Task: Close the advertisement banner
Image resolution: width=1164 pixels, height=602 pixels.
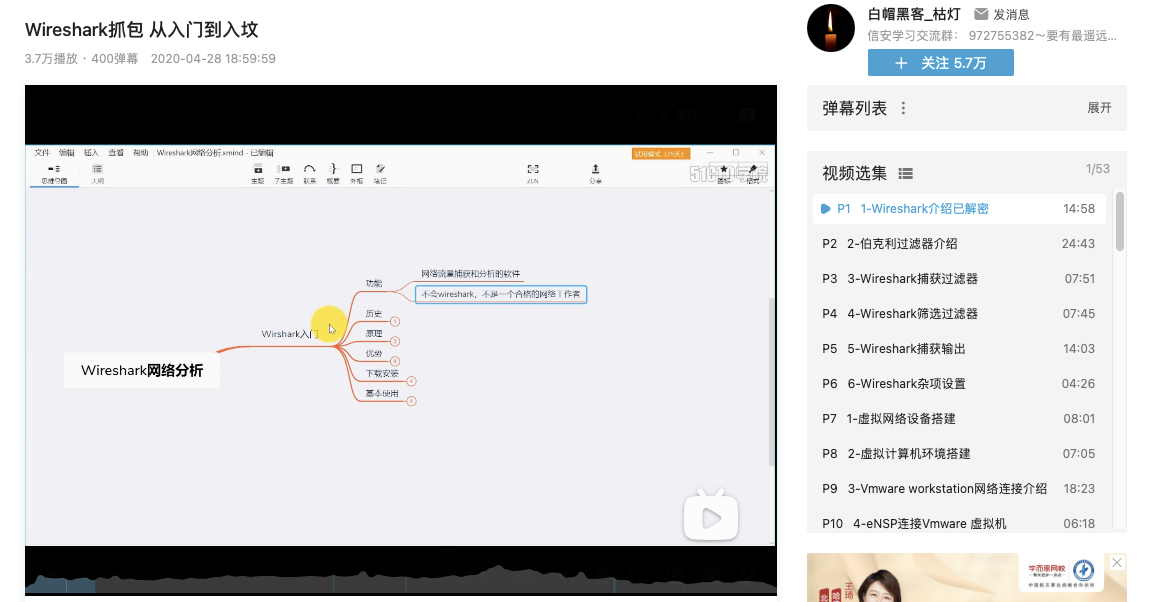Action: pos(1116,563)
